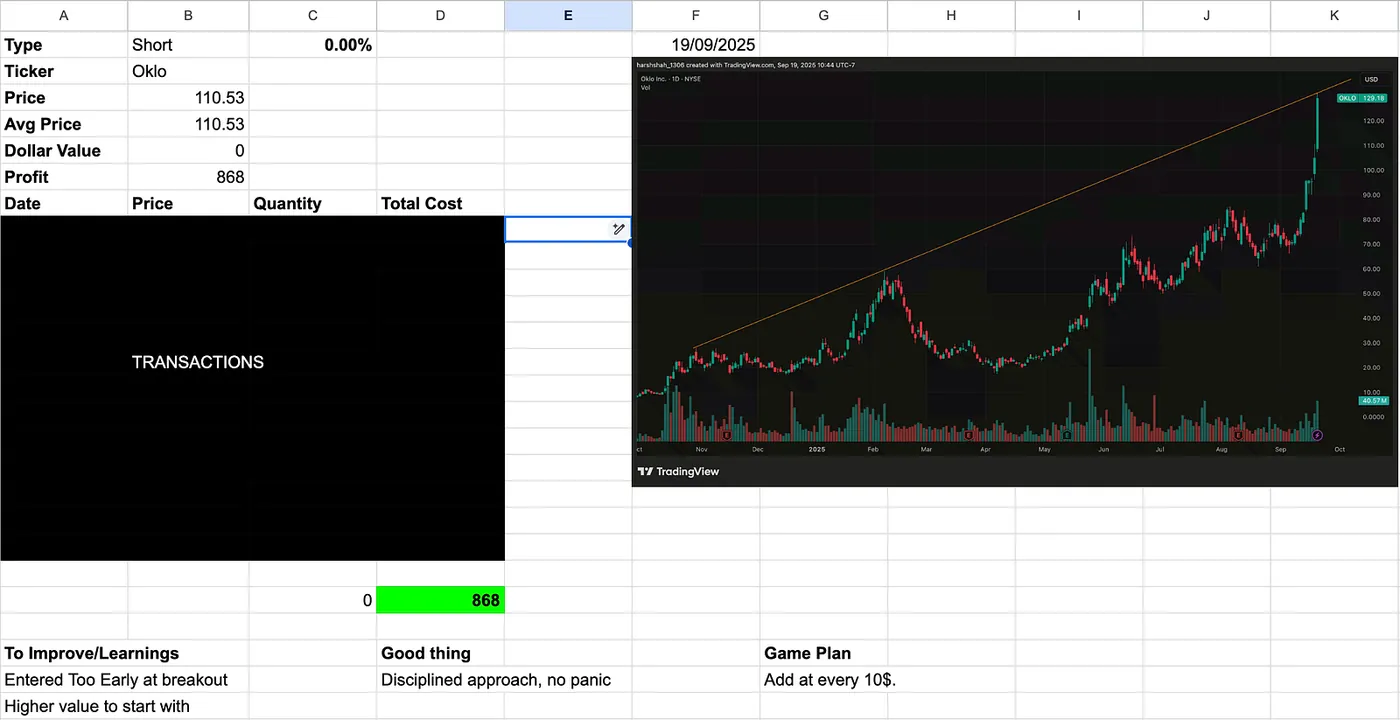Select the highlighted column E header
The height and width of the screenshot is (720, 1400).
568,15
